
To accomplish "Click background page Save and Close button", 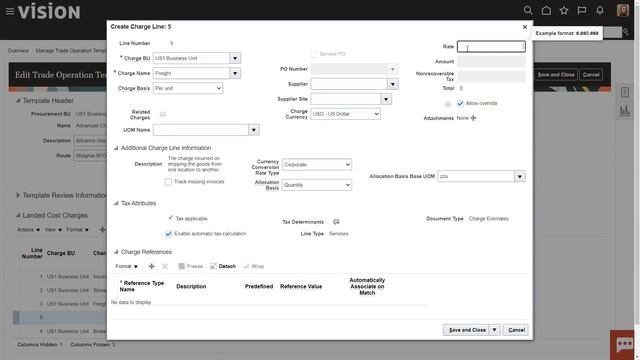I will (556, 75).
